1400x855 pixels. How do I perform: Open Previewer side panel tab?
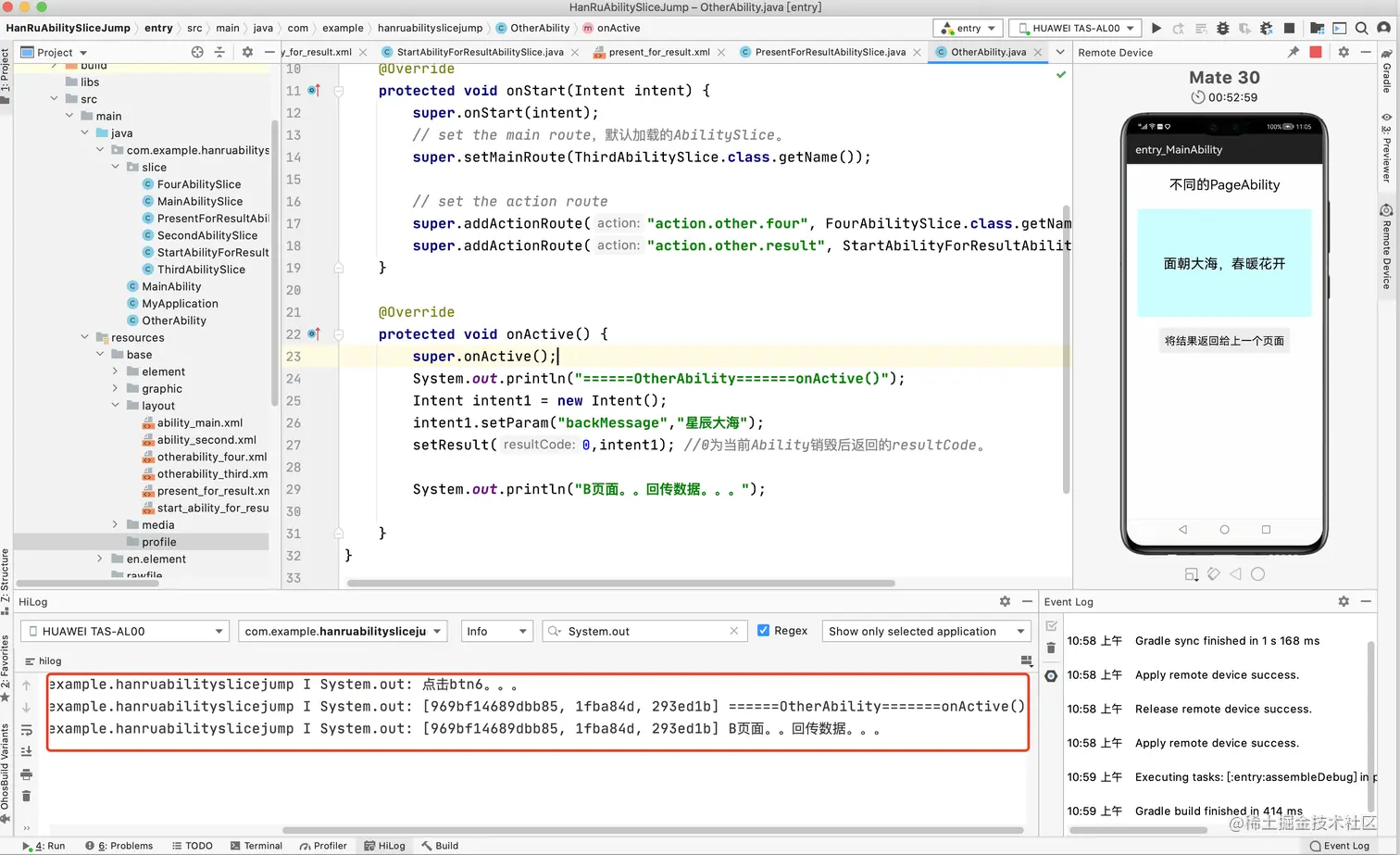1387,148
